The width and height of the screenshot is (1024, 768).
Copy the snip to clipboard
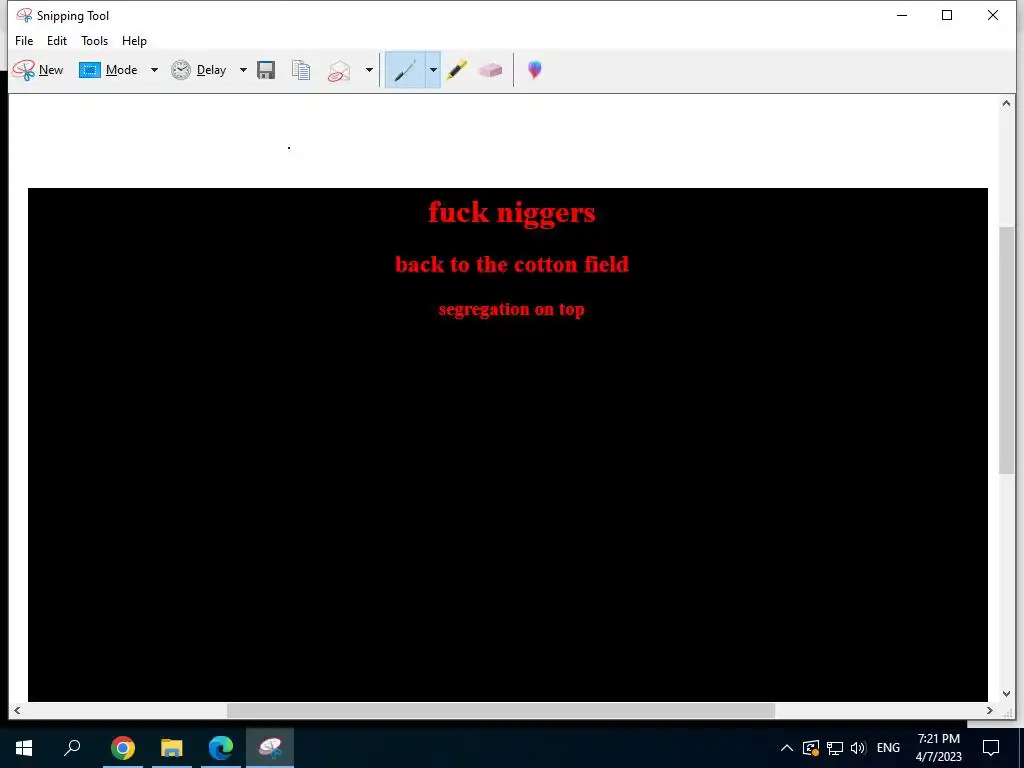(x=301, y=70)
